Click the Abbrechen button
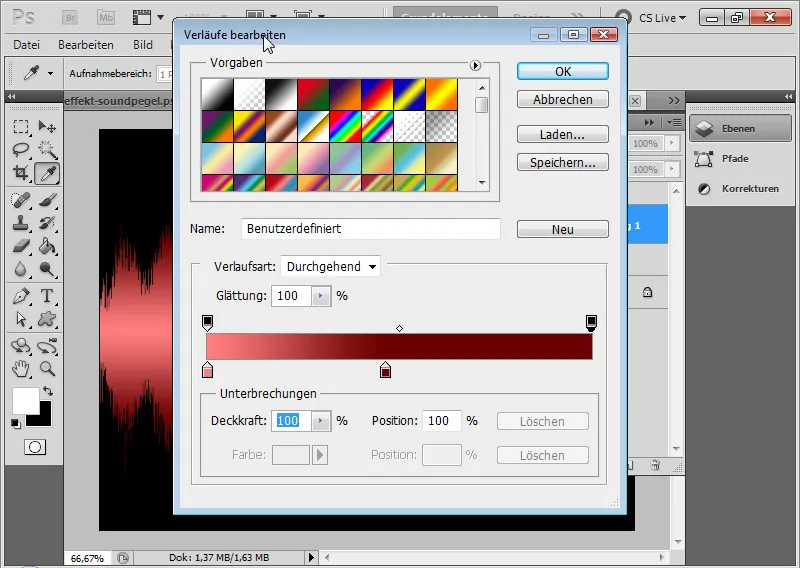 point(563,100)
